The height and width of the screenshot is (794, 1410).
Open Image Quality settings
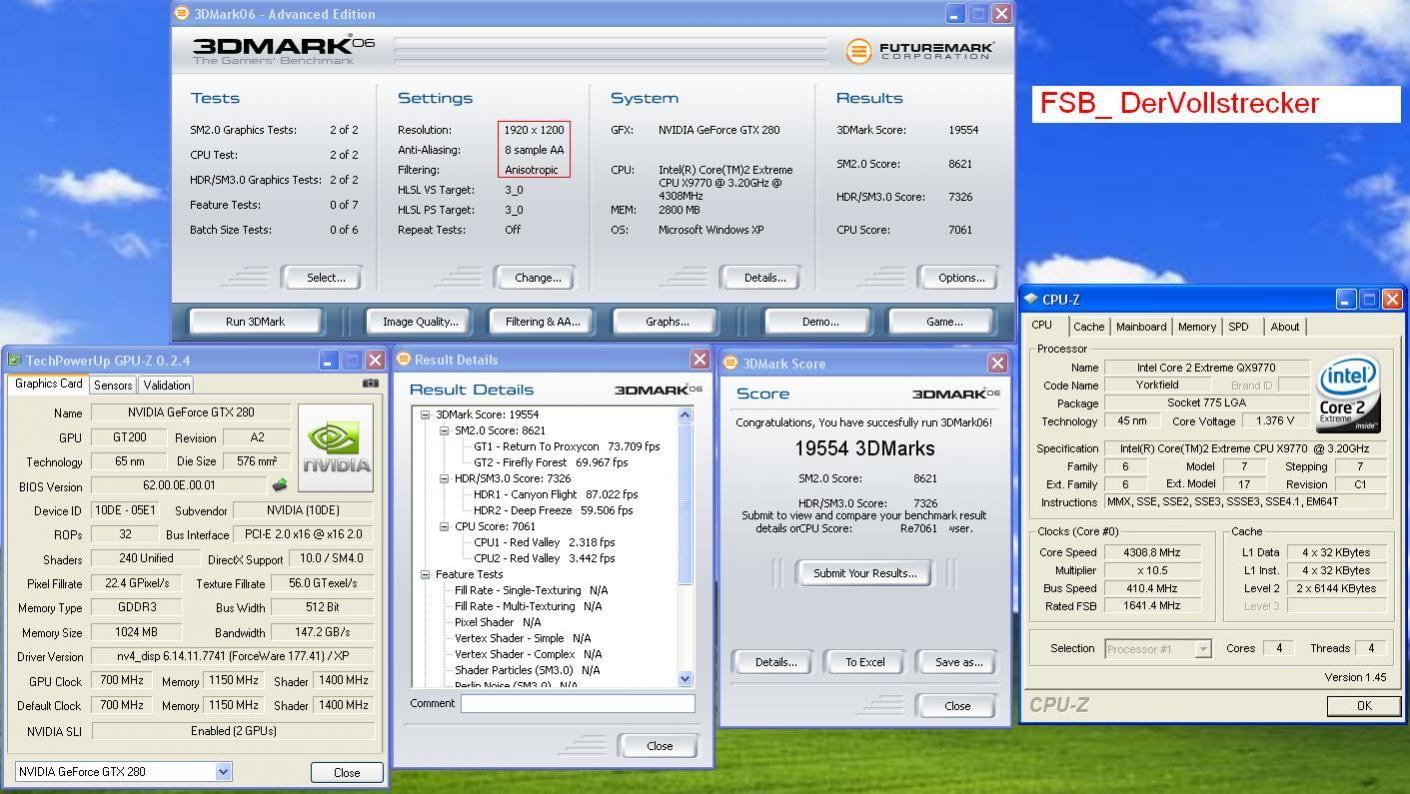420,321
